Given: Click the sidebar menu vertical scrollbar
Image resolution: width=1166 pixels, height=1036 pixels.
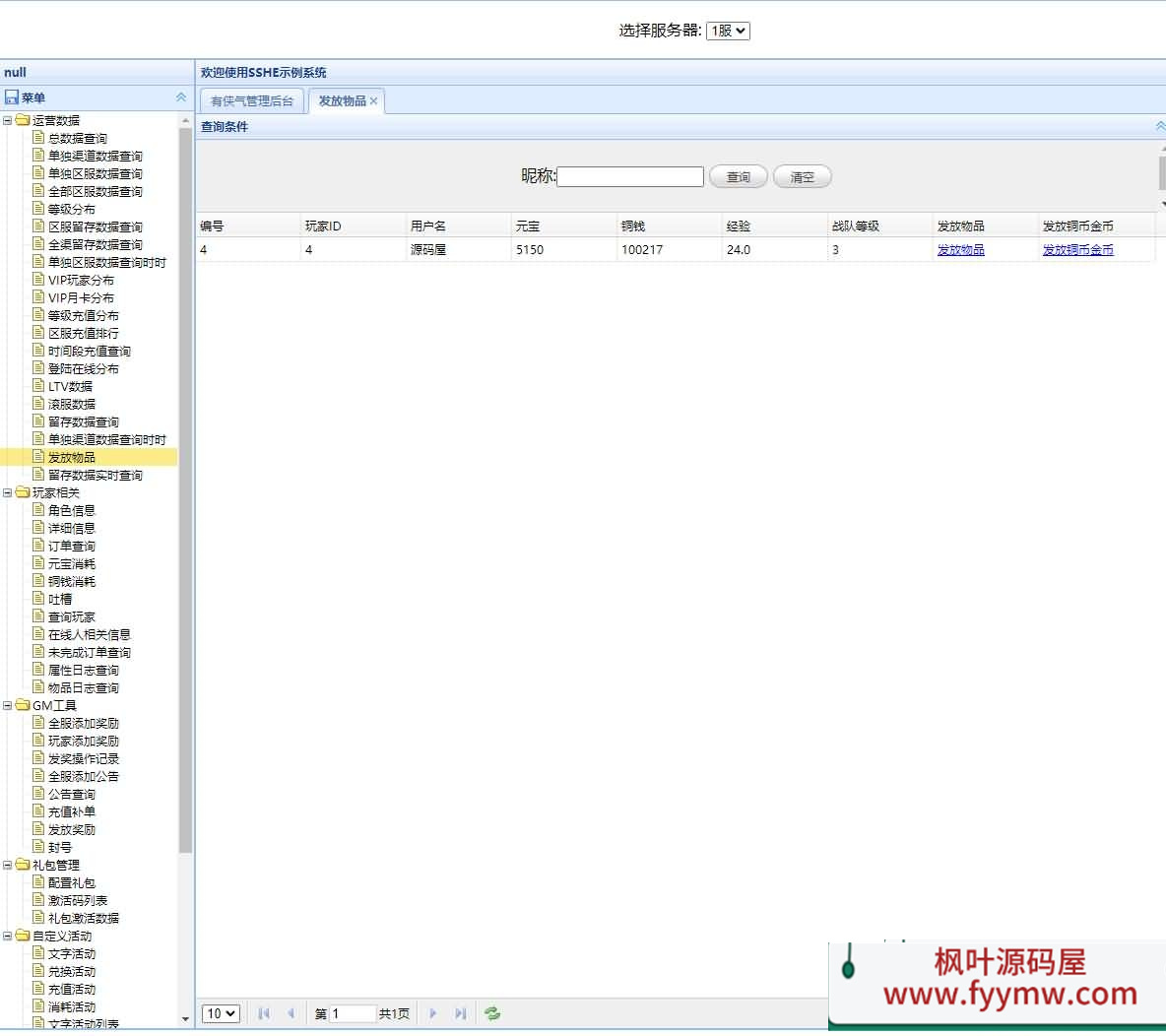Looking at the screenshot, I should tap(186, 492).
